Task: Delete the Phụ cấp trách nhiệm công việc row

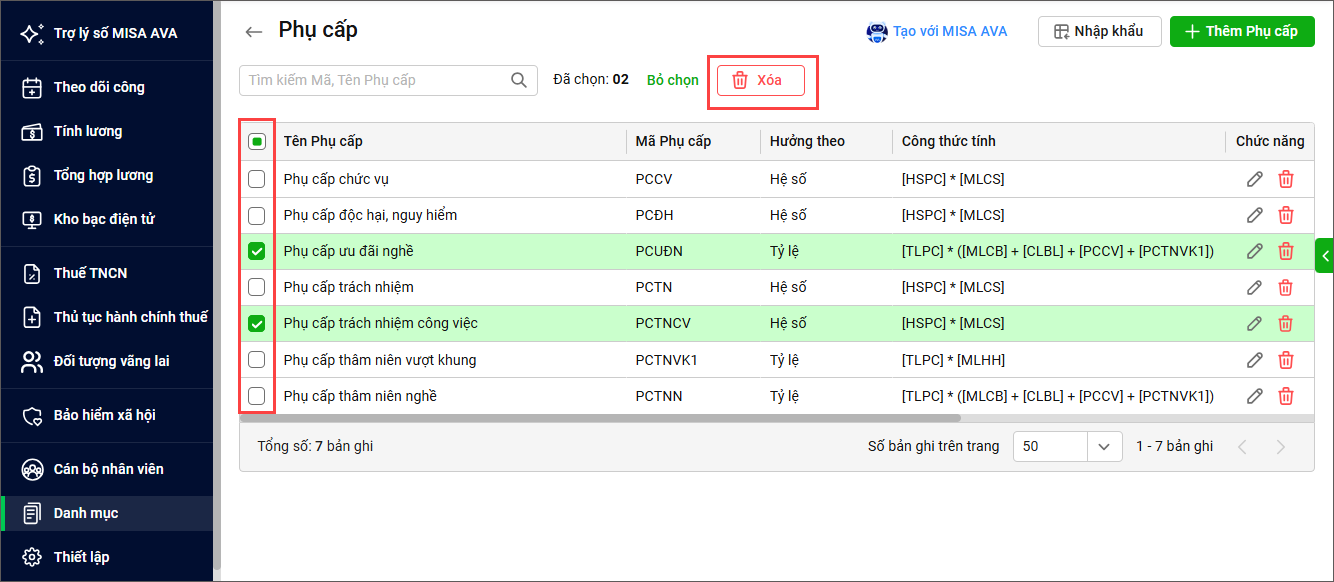Action: click(1286, 323)
